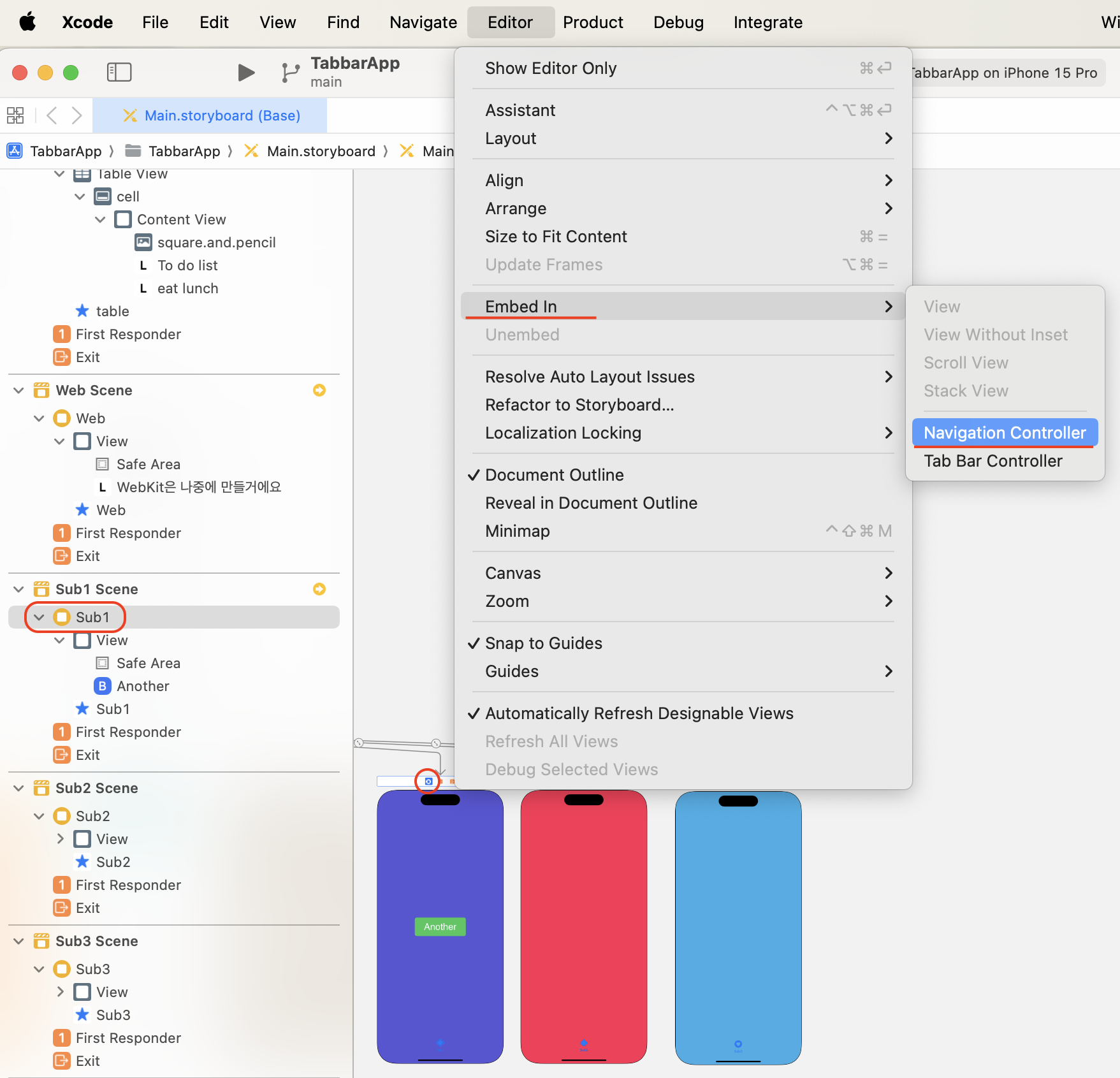The height and width of the screenshot is (1078, 1120).
Task: Select the Exit item under Sub1 Scene
Action: pos(76,755)
